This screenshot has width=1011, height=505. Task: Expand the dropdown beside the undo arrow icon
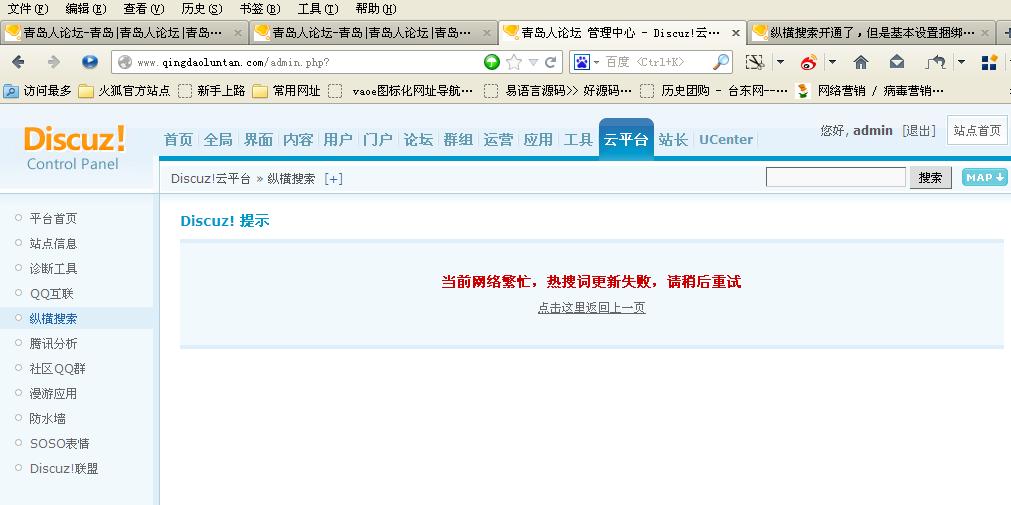click(x=961, y=62)
